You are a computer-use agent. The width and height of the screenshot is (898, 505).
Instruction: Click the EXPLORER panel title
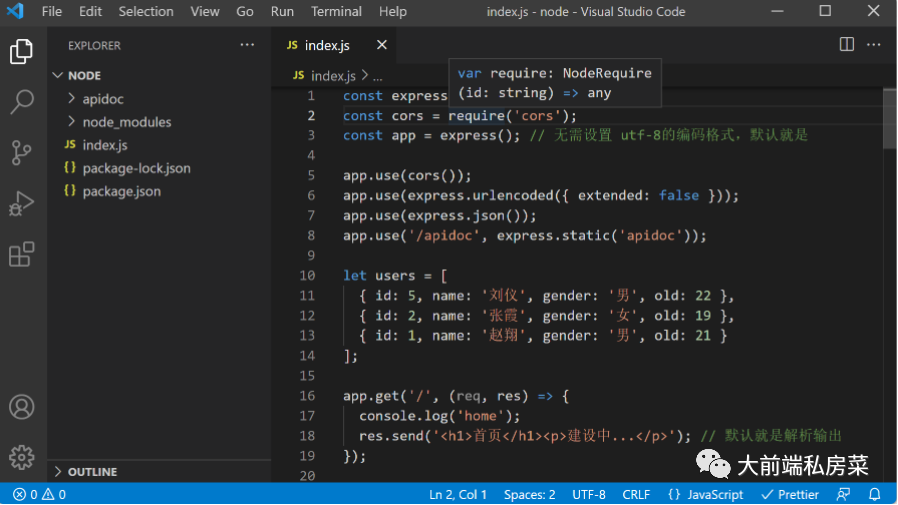(94, 45)
